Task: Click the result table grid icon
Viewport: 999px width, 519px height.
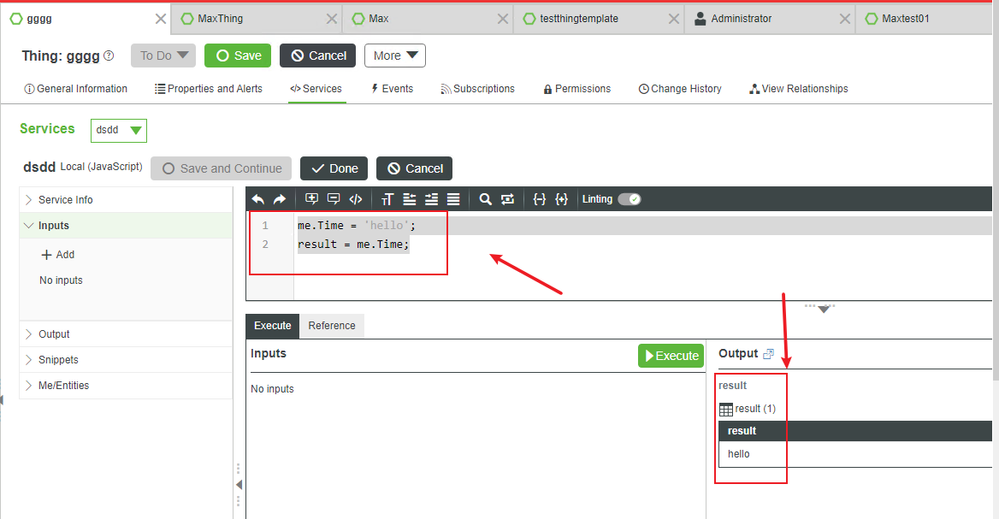Action: 726,409
